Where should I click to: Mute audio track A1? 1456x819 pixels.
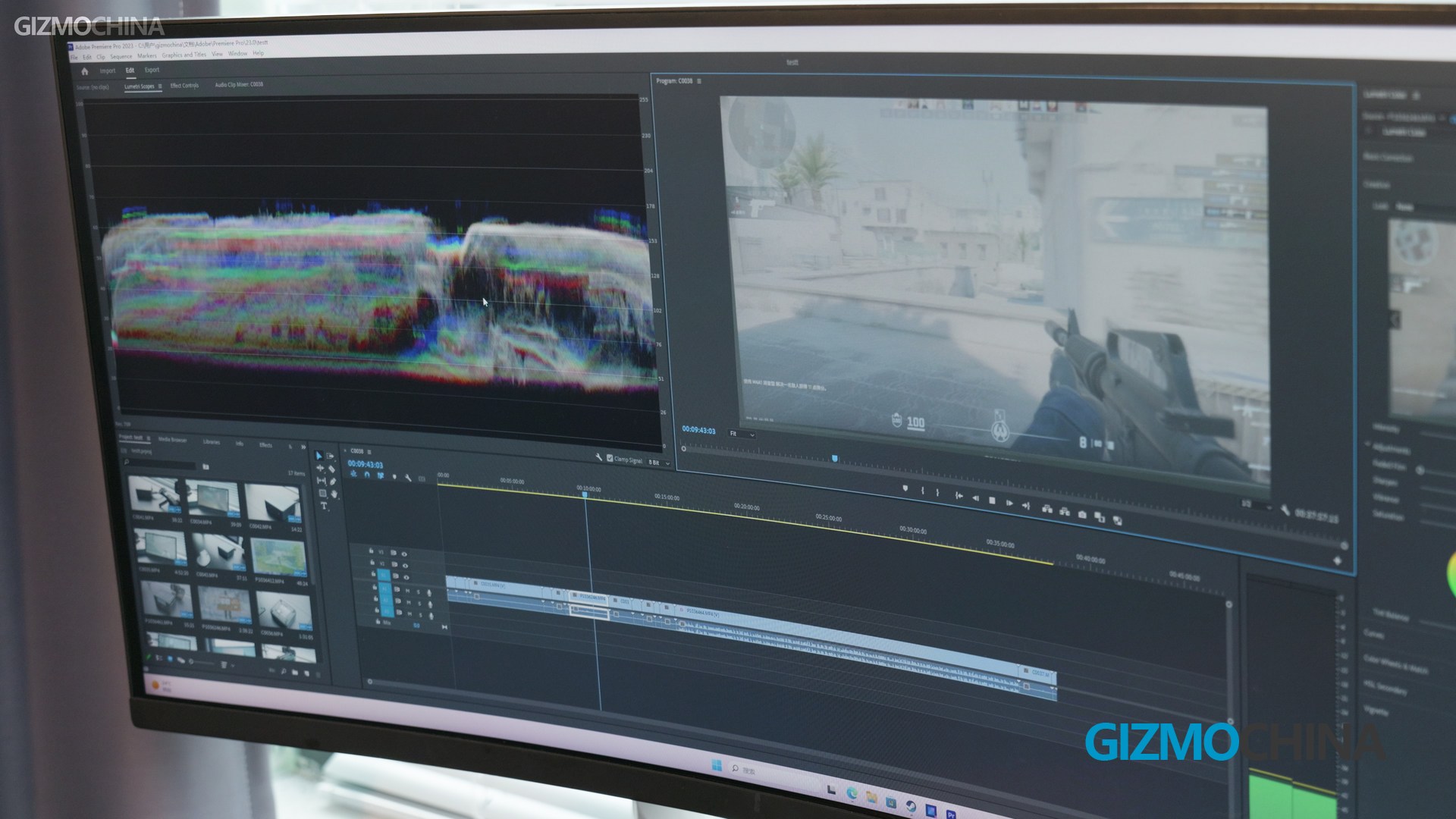[x=407, y=591]
